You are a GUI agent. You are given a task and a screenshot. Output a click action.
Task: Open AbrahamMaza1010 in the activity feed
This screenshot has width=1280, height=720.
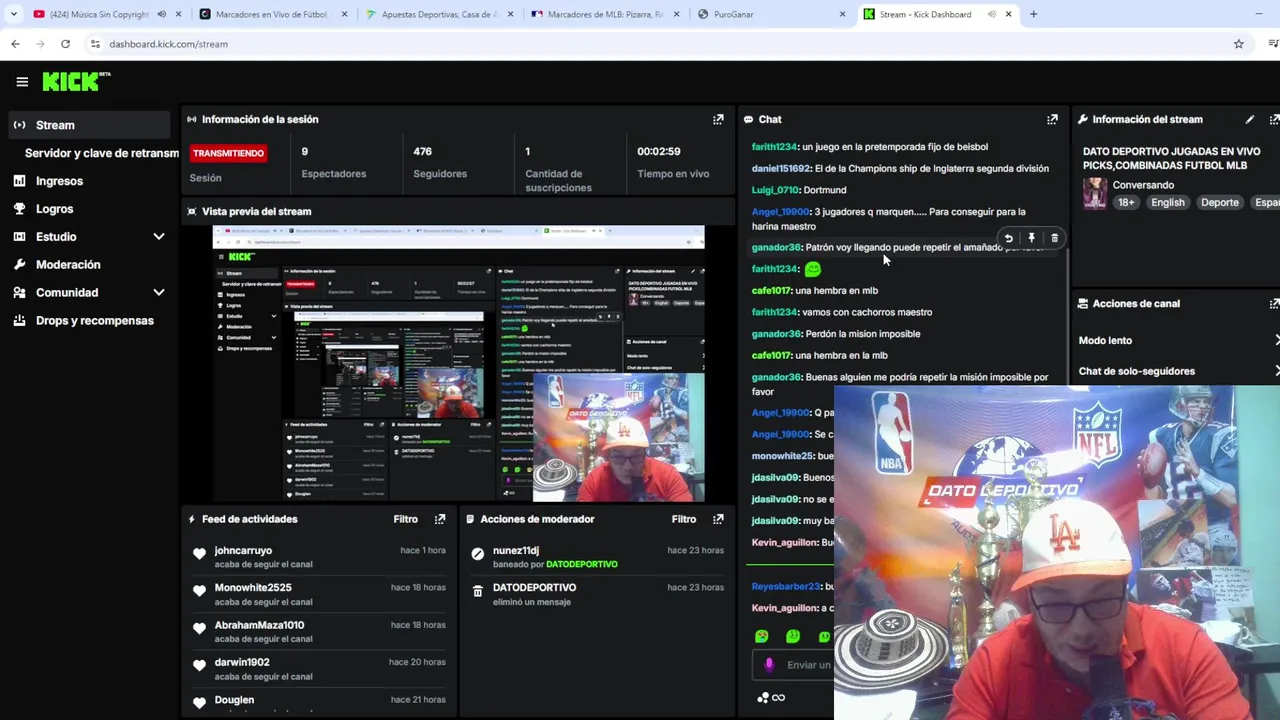coord(259,625)
